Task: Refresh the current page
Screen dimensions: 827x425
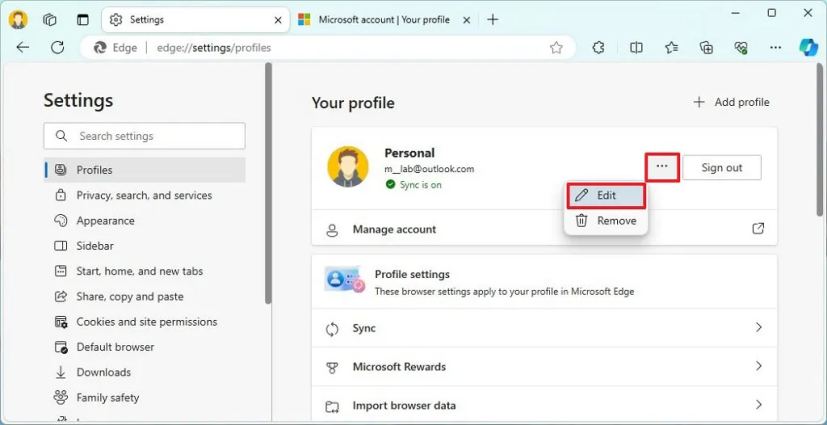Action: point(57,47)
